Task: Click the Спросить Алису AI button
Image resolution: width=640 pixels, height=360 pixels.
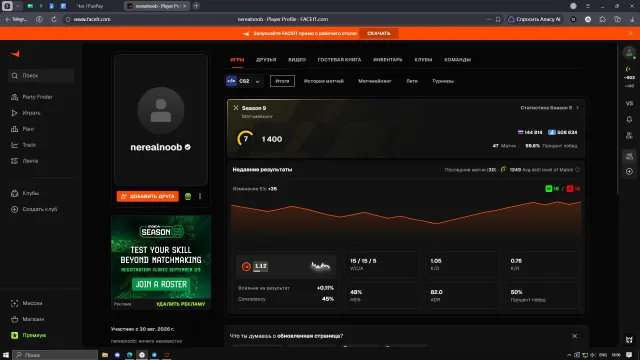Action: (534, 19)
